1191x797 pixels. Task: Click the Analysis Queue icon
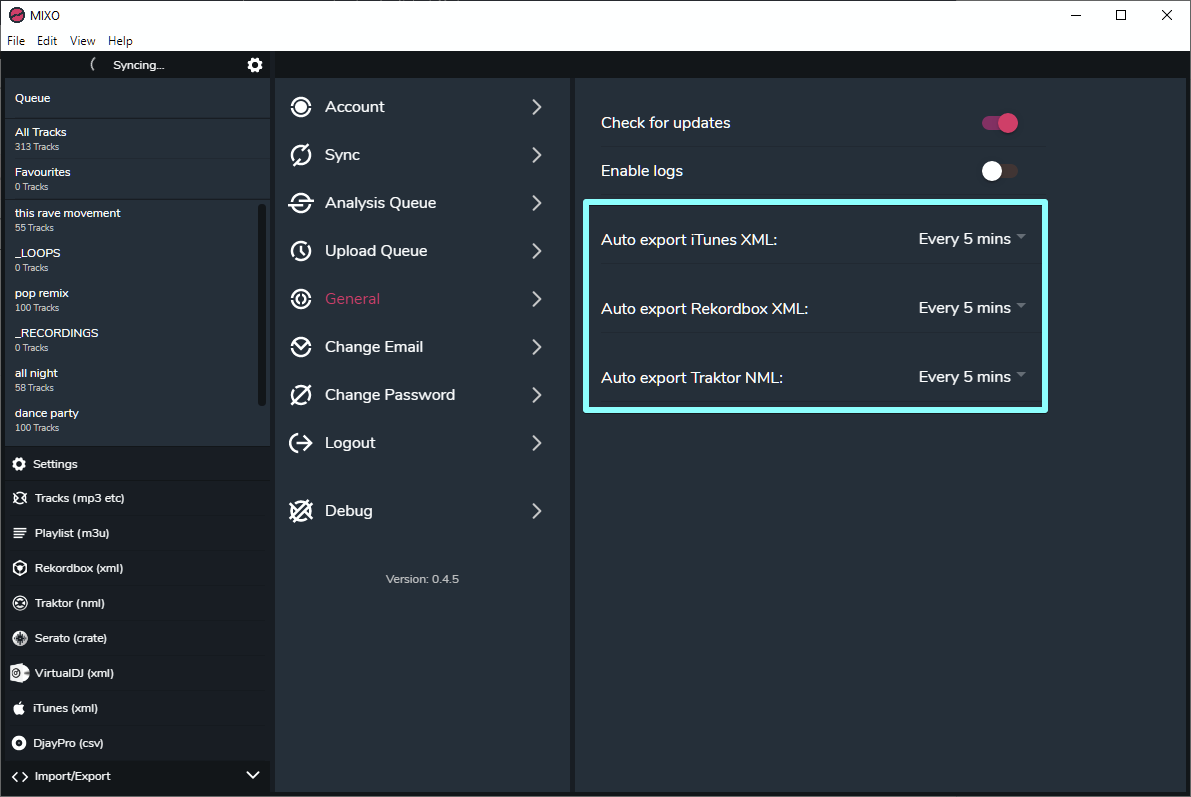(x=301, y=203)
